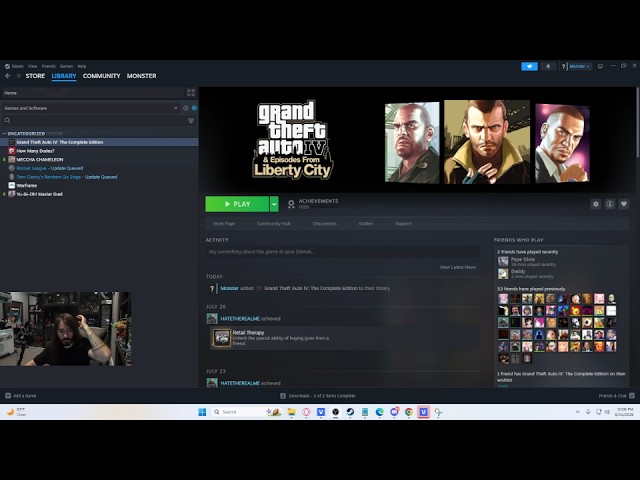
Task: Enter Big Picture mode icon
Action: point(600,66)
